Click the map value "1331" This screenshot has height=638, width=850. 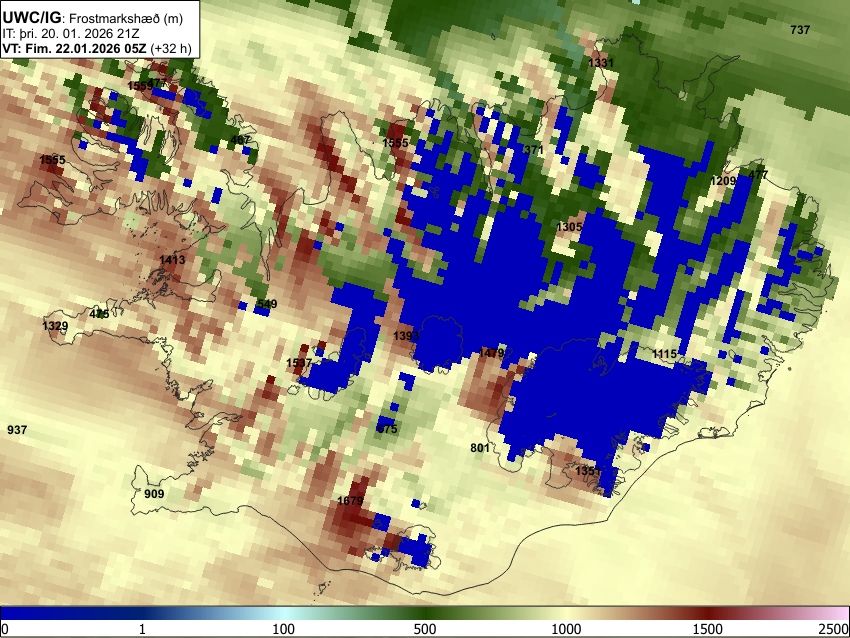tap(601, 62)
